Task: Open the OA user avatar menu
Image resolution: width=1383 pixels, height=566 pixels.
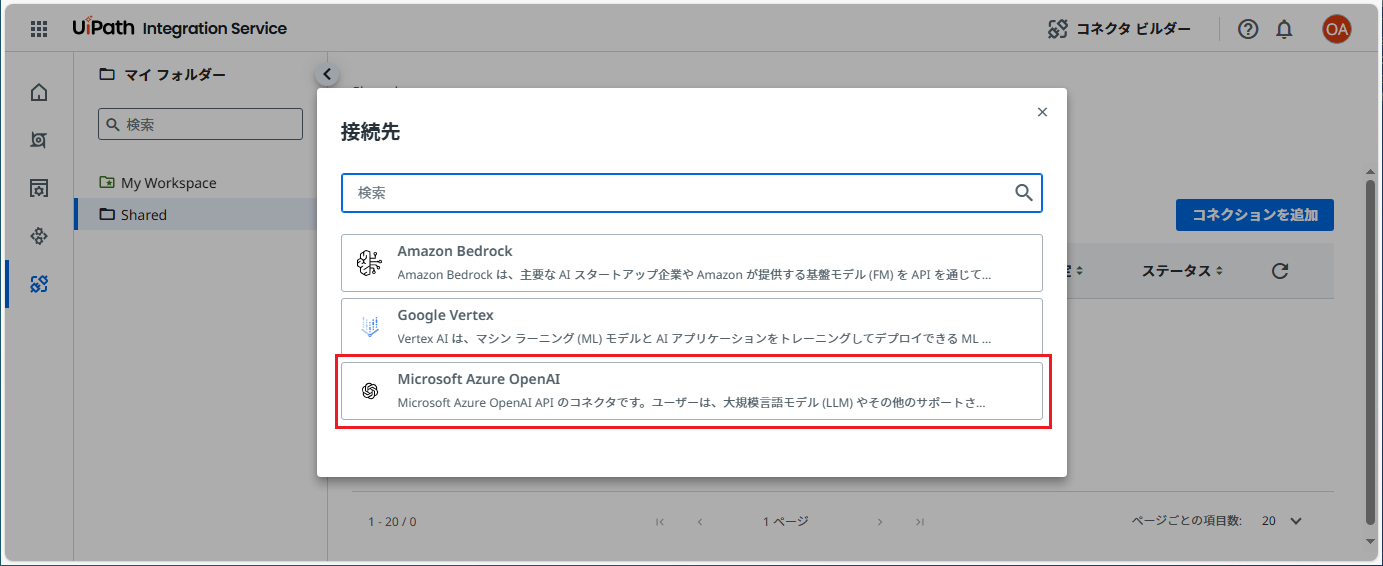Action: tap(1336, 29)
